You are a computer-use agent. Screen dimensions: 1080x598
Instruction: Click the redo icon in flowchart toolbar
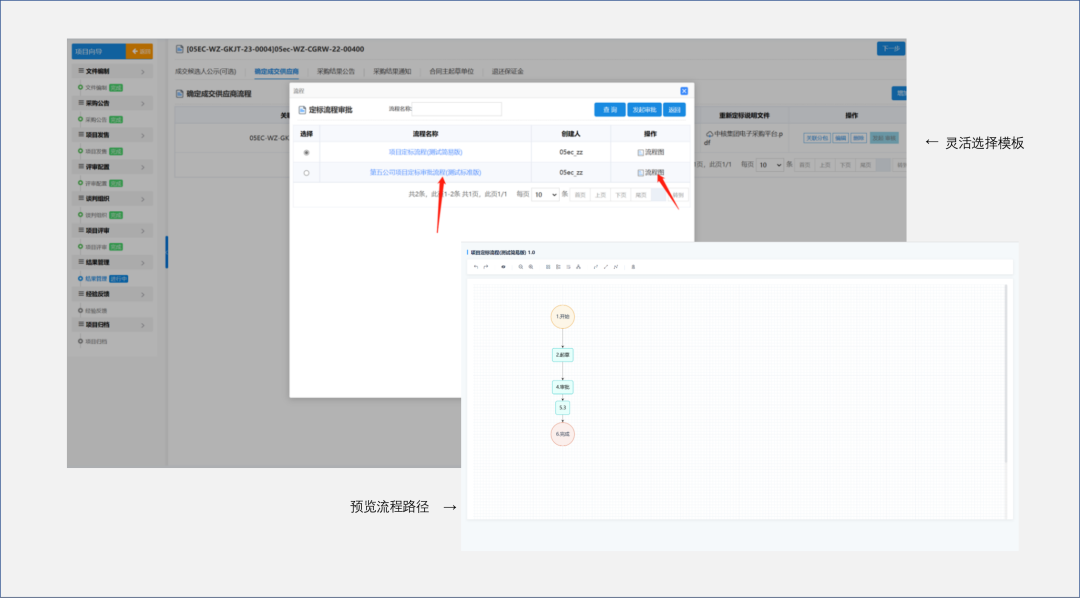pyautogui.click(x=486, y=267)
